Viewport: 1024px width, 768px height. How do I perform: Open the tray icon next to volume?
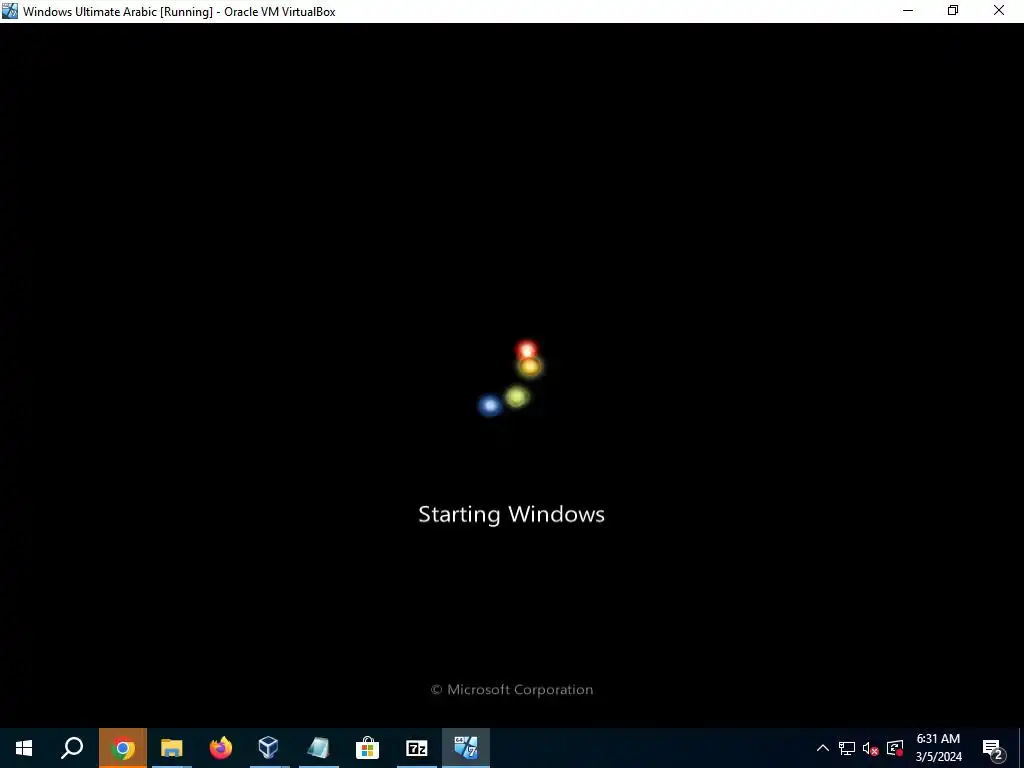point(895,748)
